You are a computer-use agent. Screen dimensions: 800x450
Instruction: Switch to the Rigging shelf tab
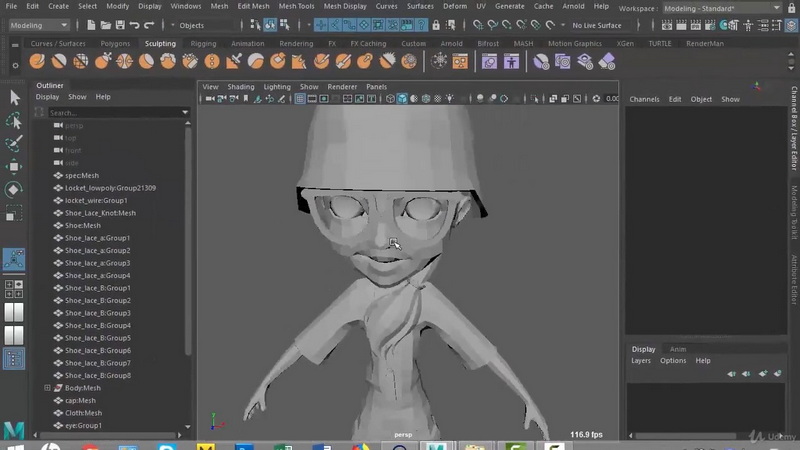204,43
